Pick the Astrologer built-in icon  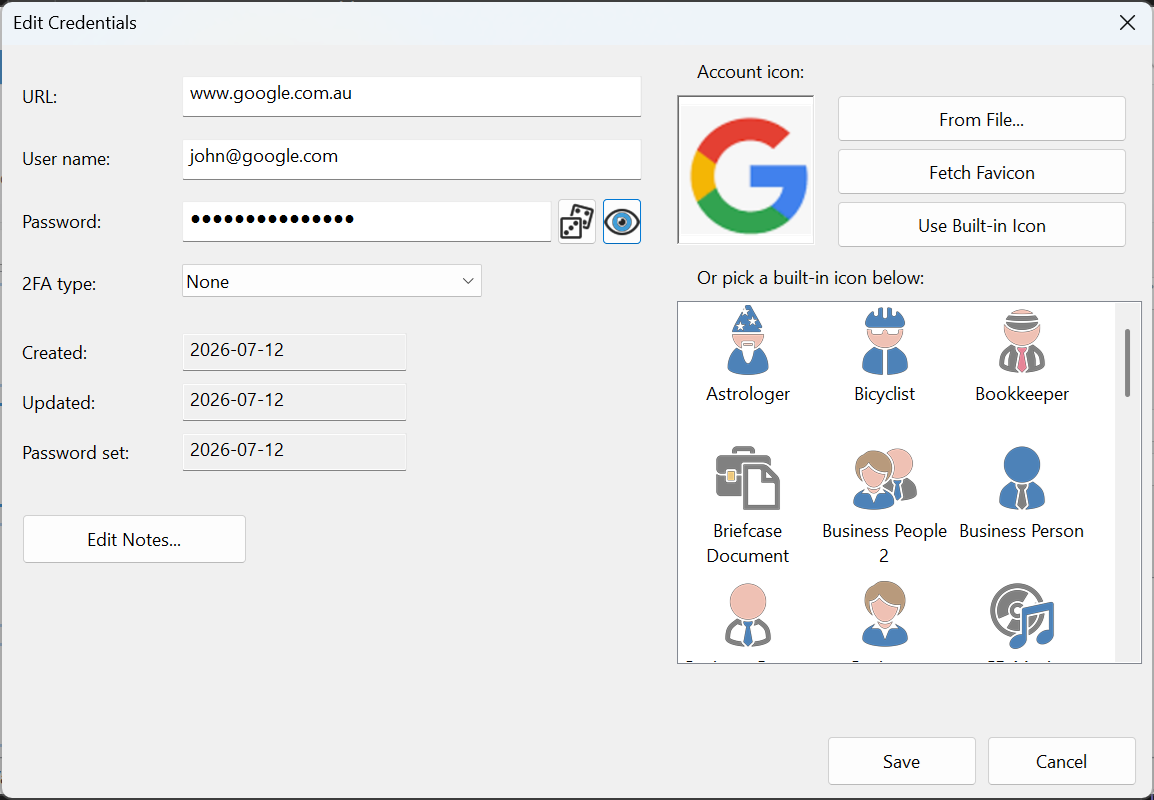(x=748, y=341)
